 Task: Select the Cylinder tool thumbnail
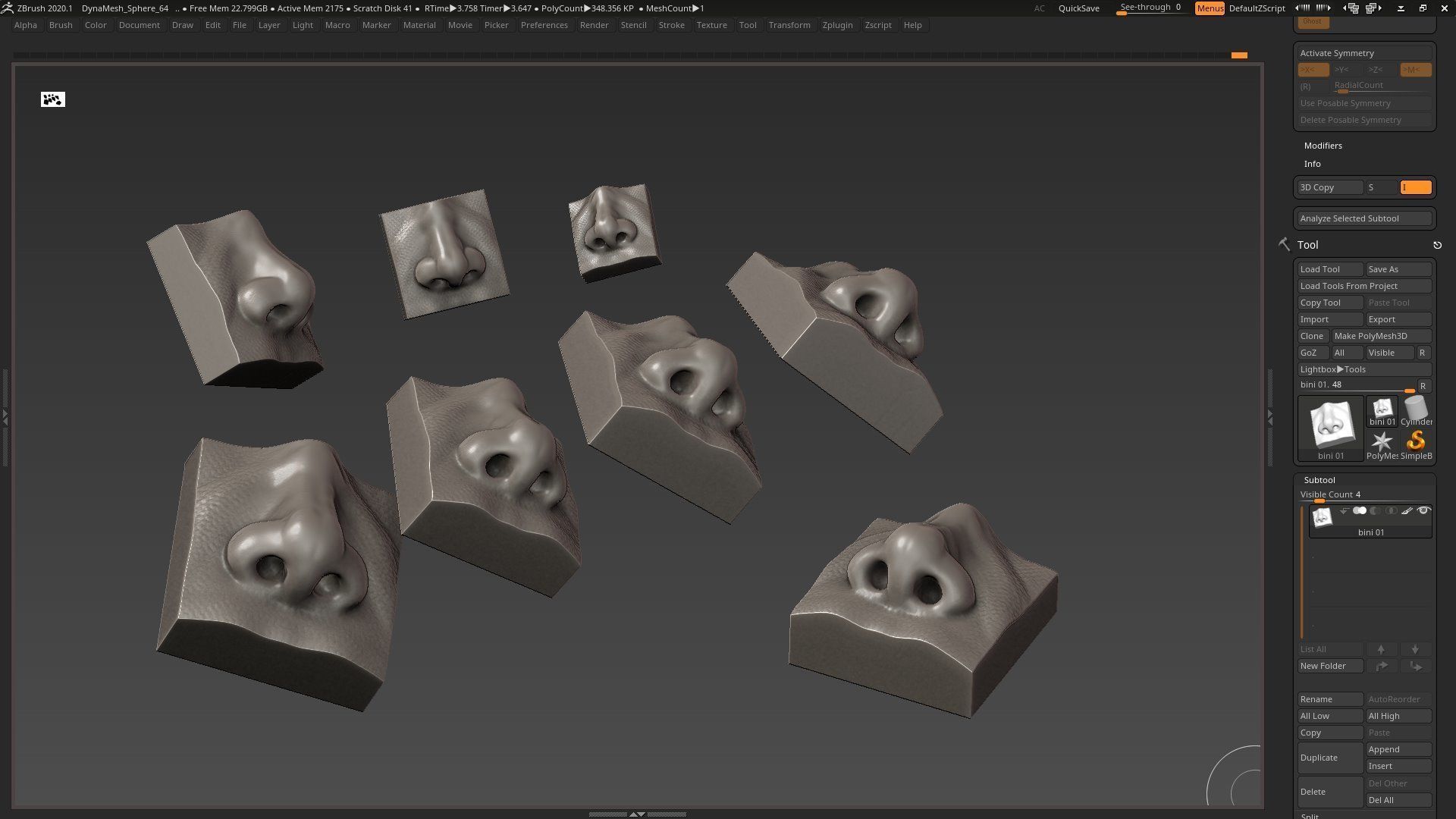[x=1416, y=410]
